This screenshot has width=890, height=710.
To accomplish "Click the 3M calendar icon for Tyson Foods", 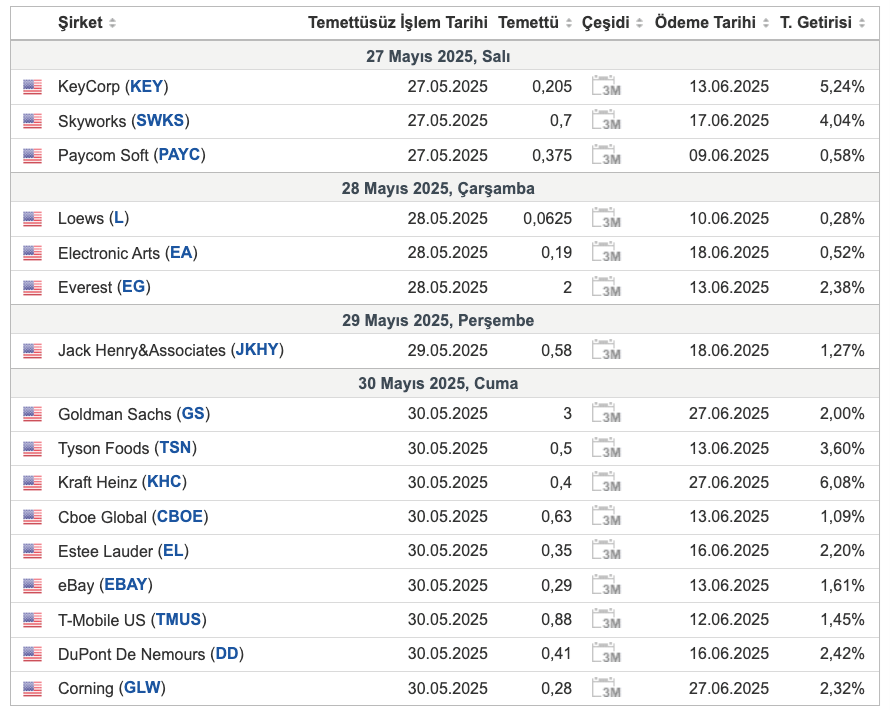I will pyautogui.click(x=606, y=448).
